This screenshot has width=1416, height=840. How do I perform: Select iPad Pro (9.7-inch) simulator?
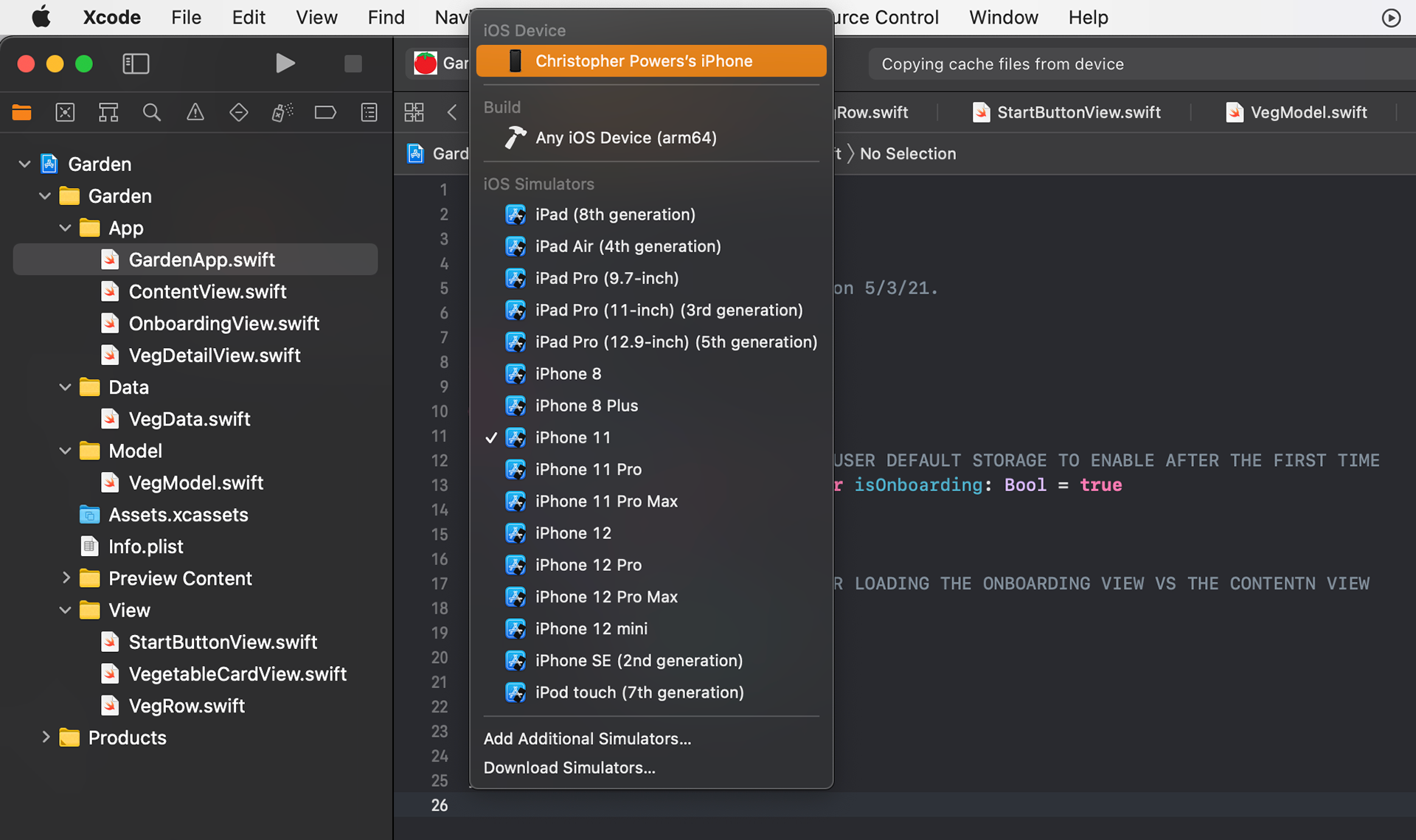651,278
